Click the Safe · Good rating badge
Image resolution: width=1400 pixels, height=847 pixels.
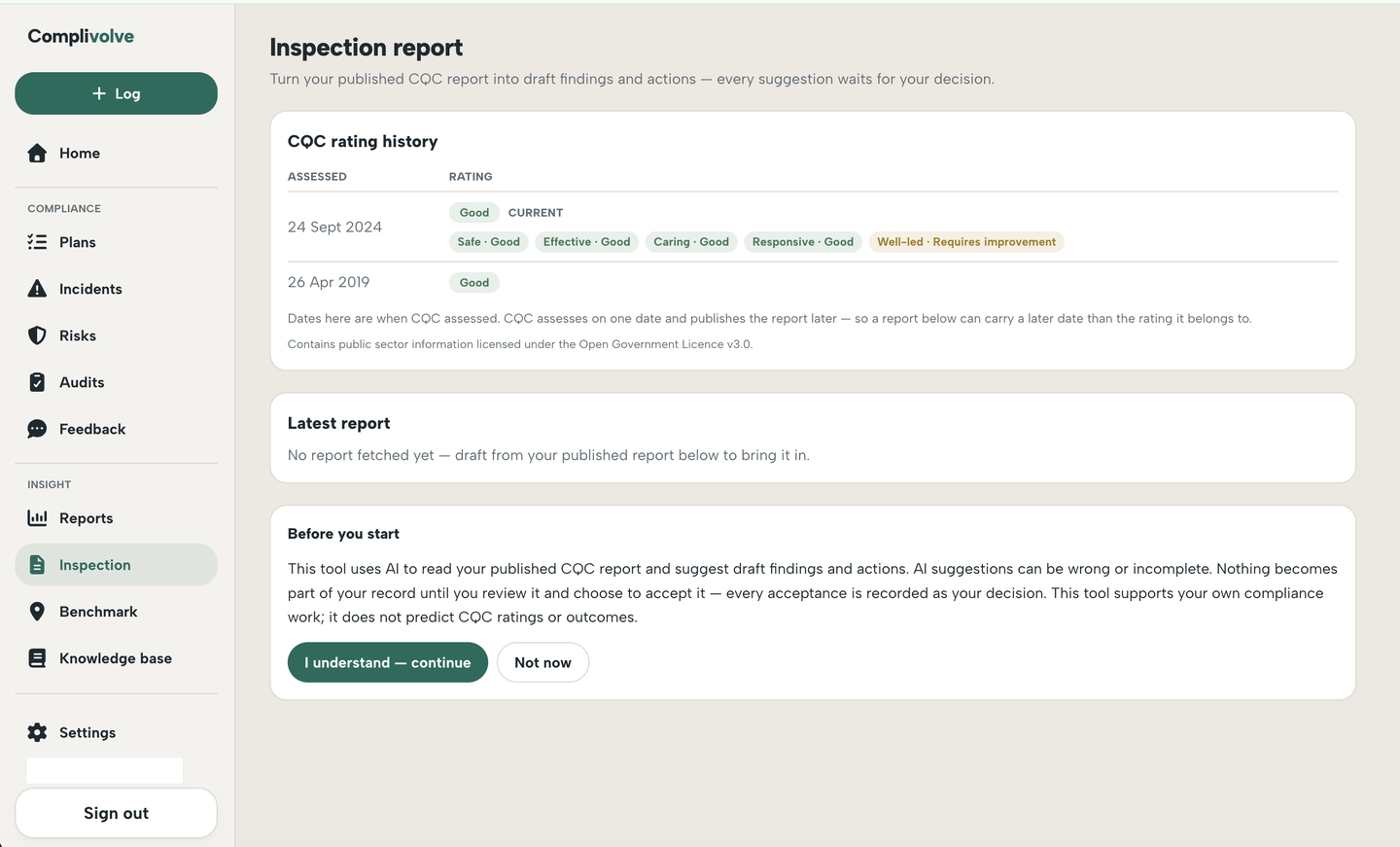point(489,242)
